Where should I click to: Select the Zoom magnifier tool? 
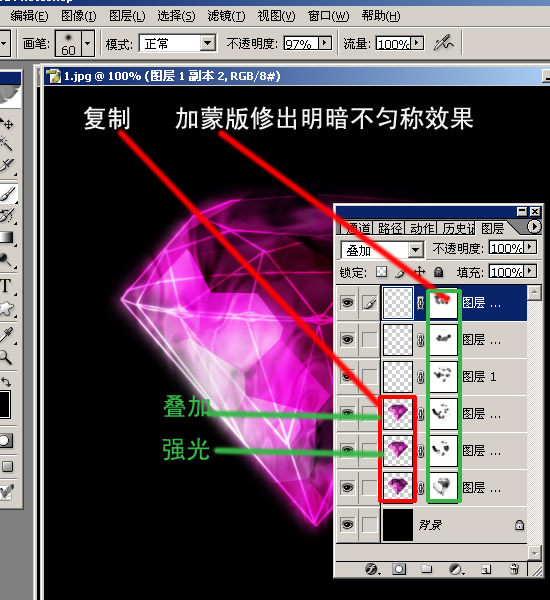coord(6,357)
